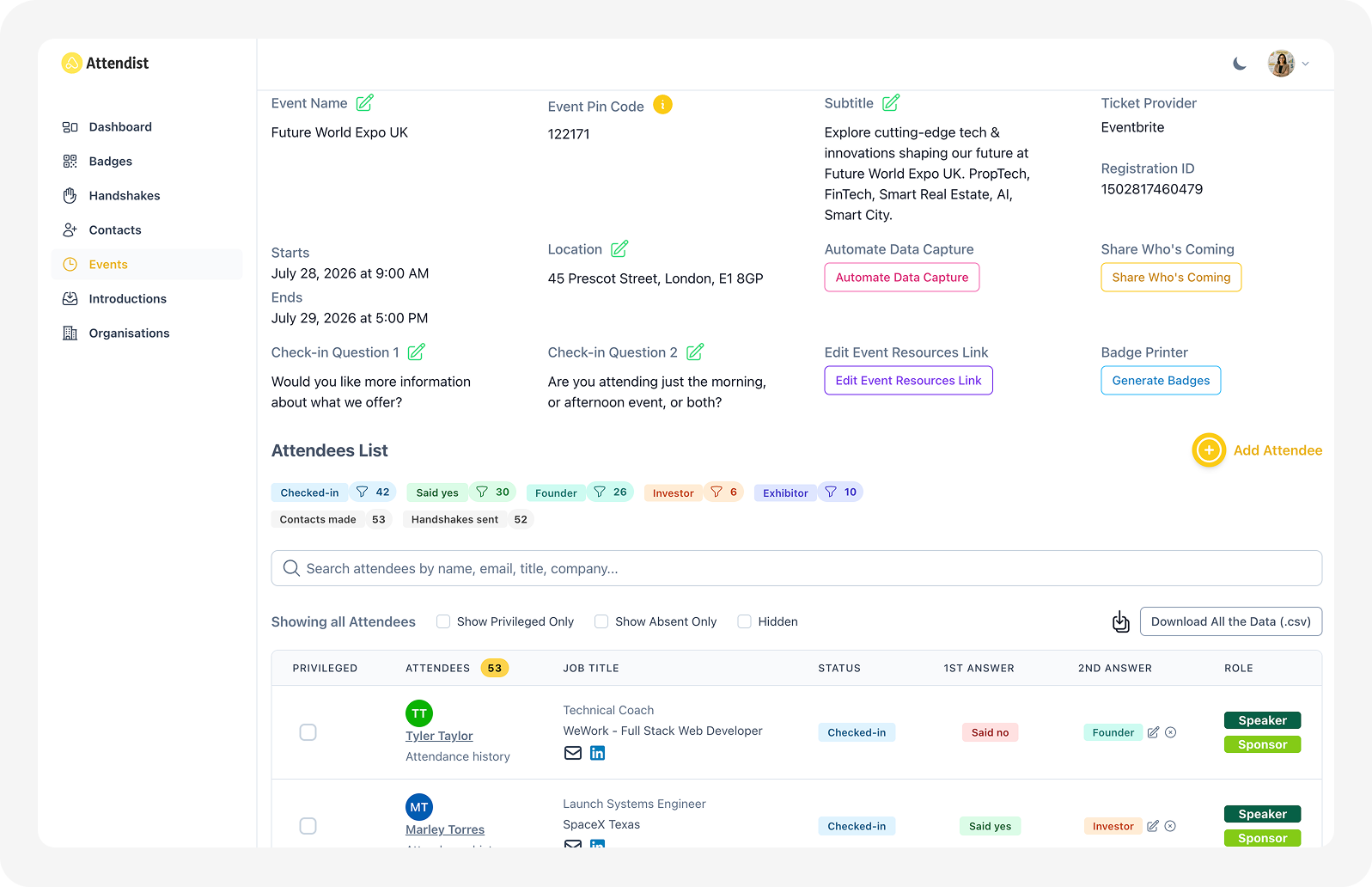Open Tyler Taylor attendance history

coord(458,756)
